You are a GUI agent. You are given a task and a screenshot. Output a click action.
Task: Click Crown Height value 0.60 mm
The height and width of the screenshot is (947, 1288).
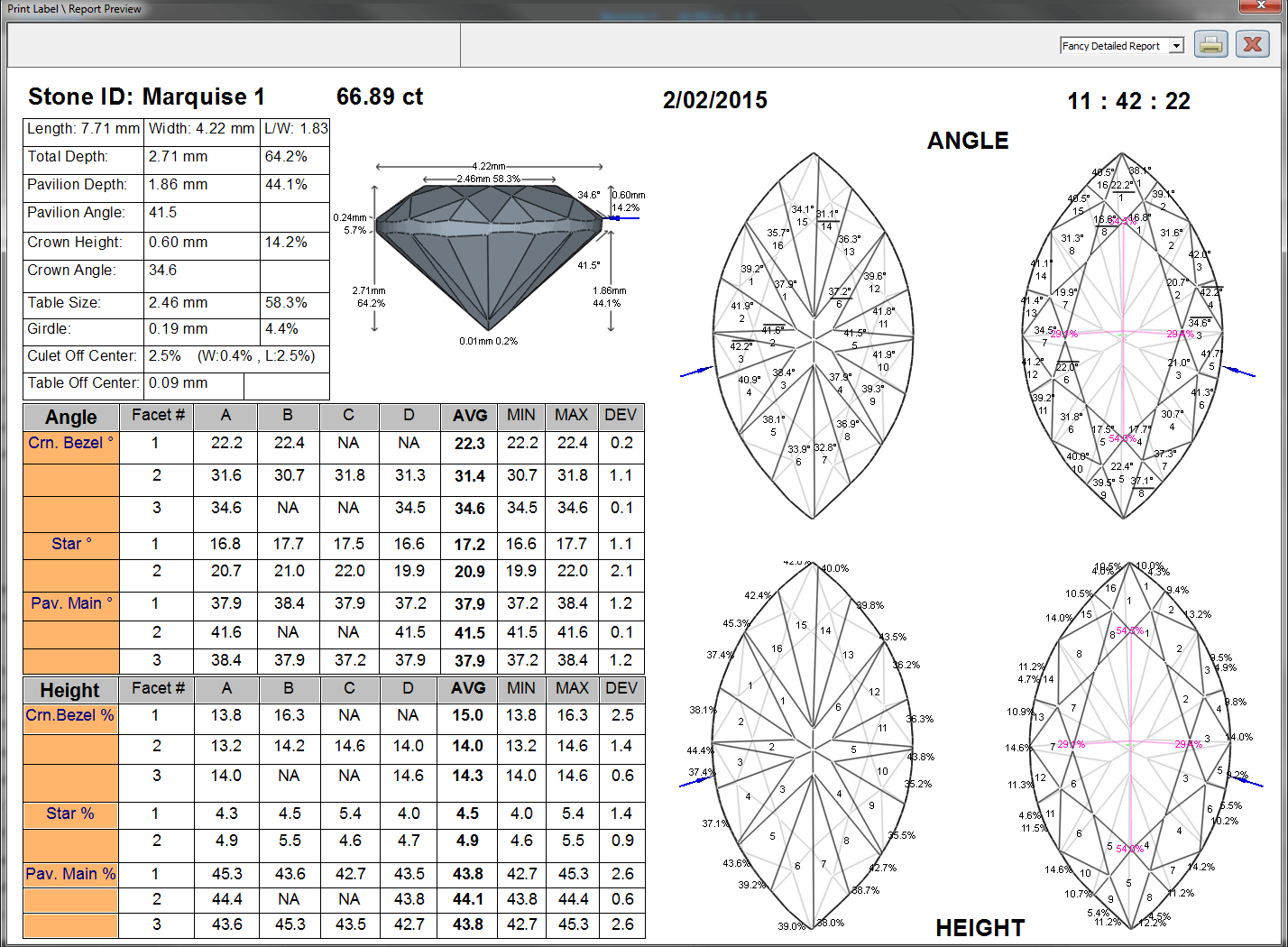179,243
